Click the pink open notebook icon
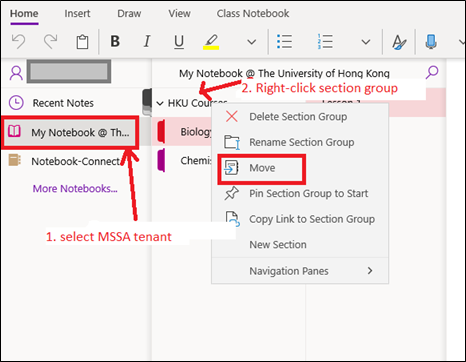This screenshot has height=362, width=466. click(x=15, y=131)
